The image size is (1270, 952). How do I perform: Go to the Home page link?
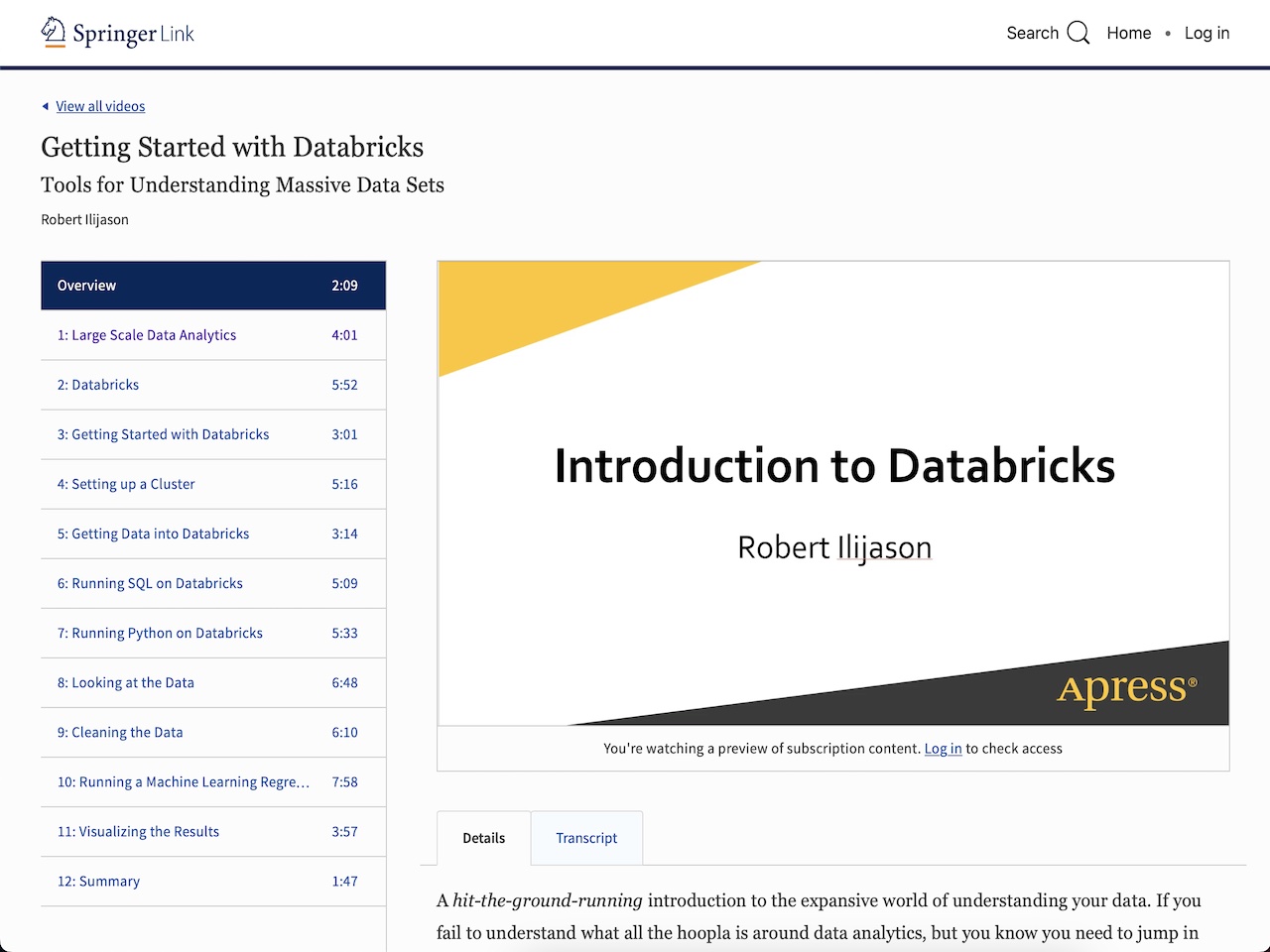coord(1129,33)
